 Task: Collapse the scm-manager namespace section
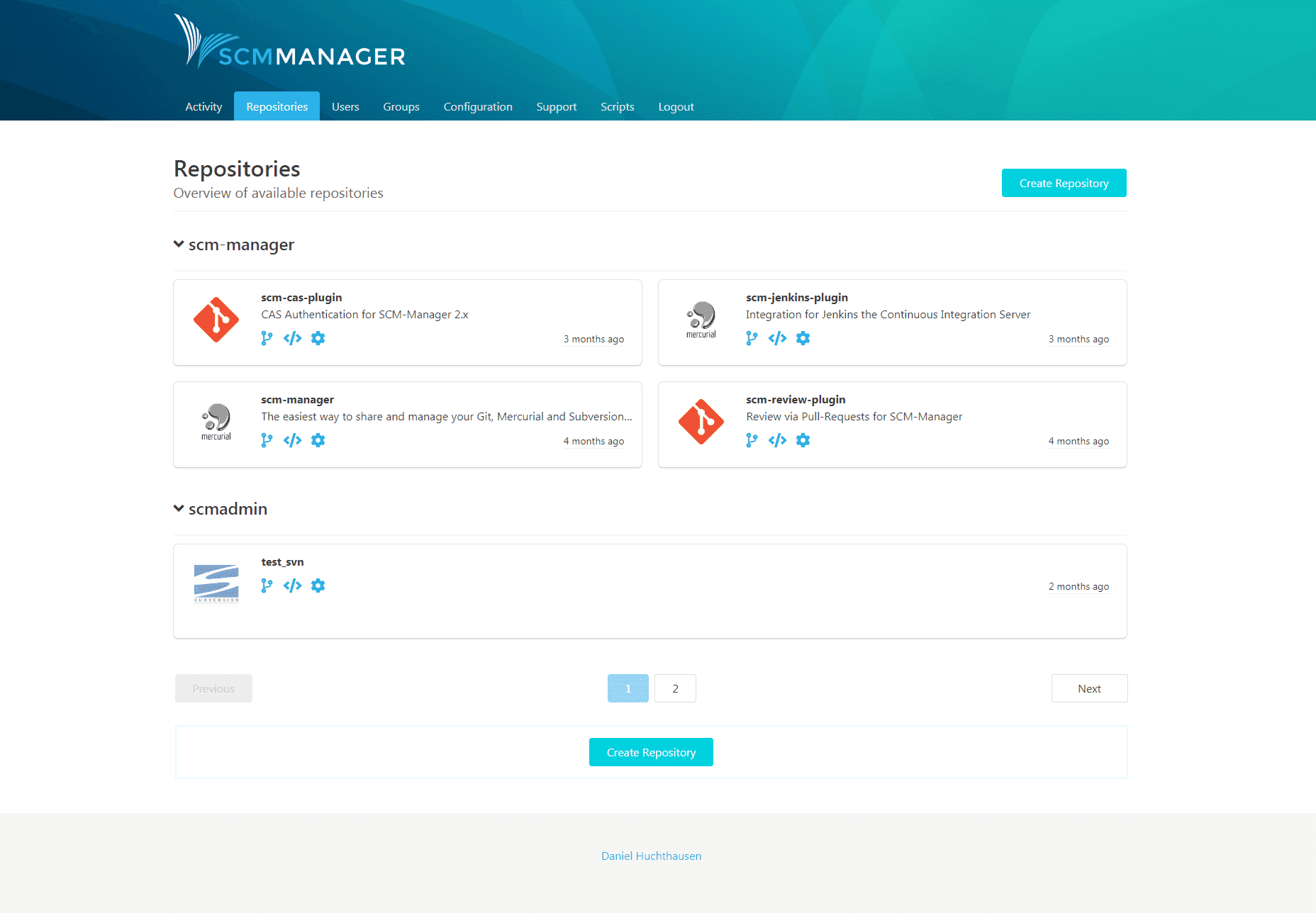(178, 244)
